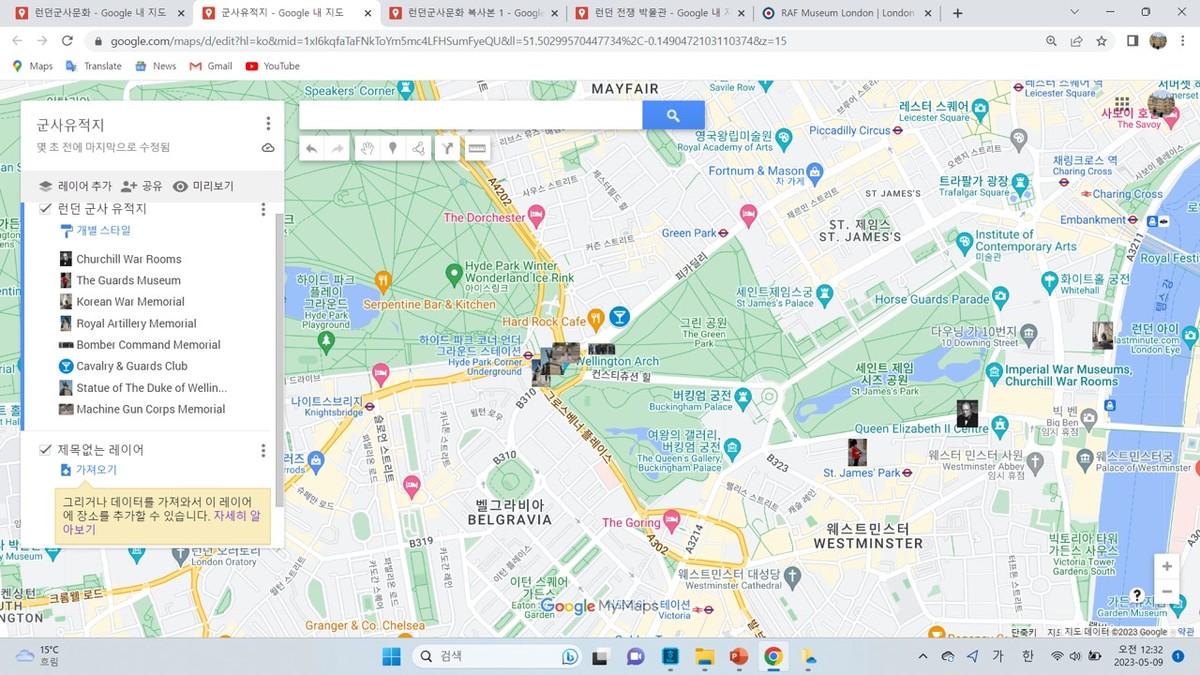Open the Windows Start menu
Screen dimensions: 1200x675
pos(391,656)
